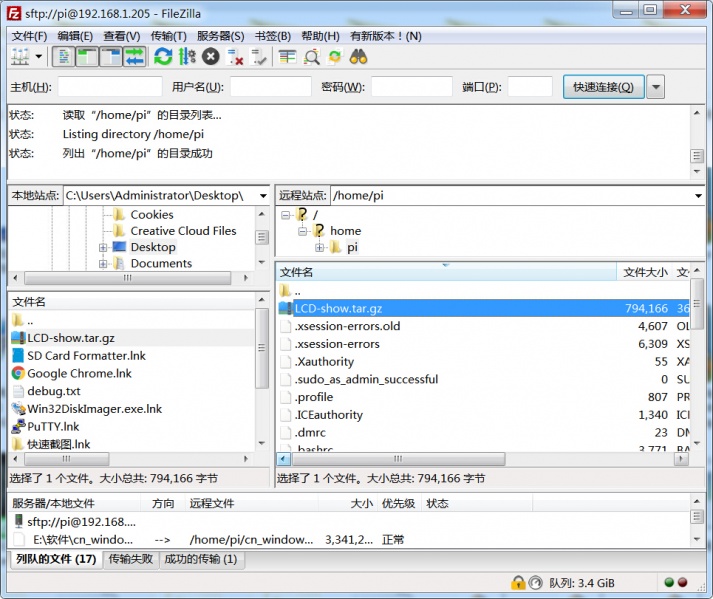Screen dimensions: 713x599
Task: Open the Site Manager icon
Action: coord(19,57)
